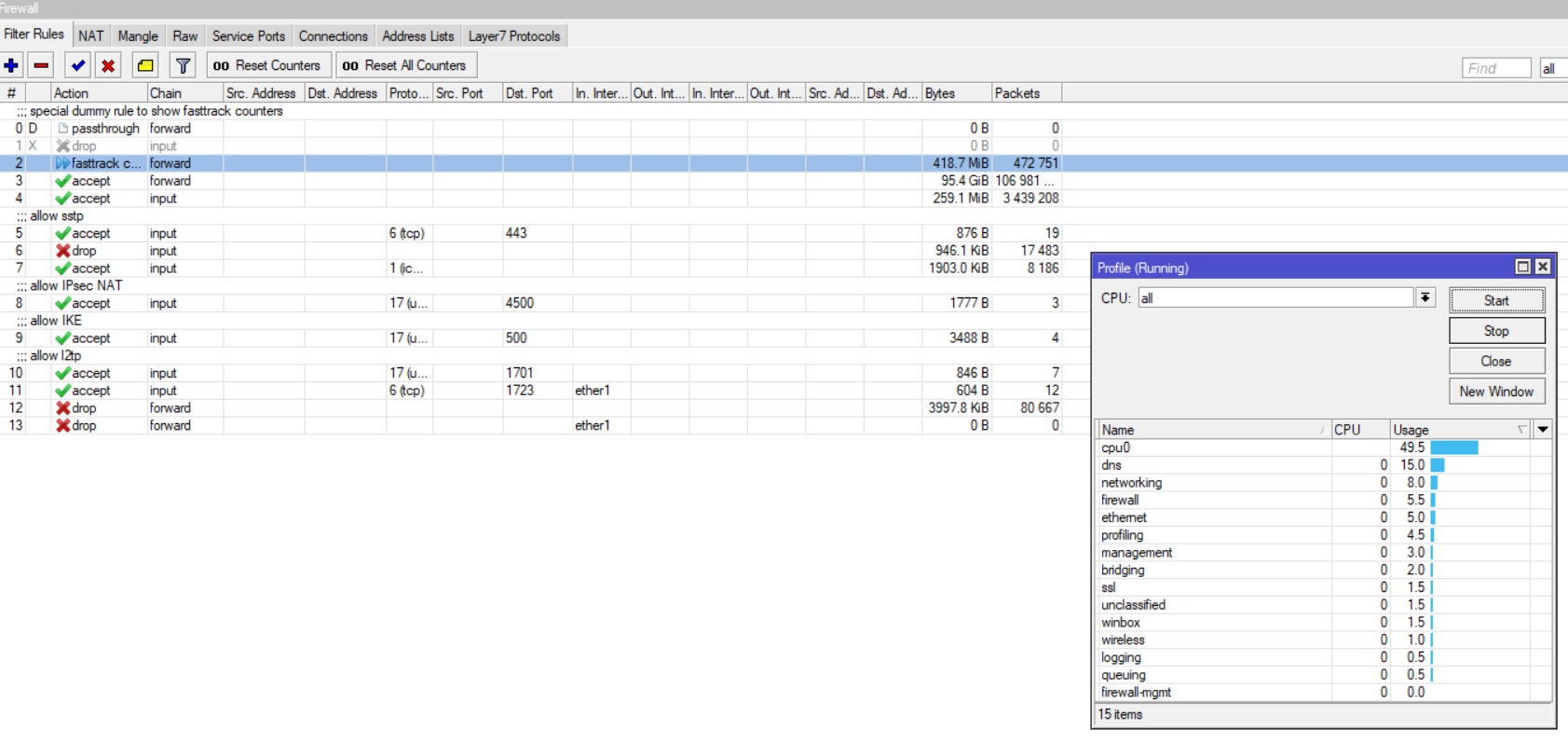This screenshot has height=743, width=1568.
Task: Open the 'all' search scope dropdown
Action: (1553, 68)
